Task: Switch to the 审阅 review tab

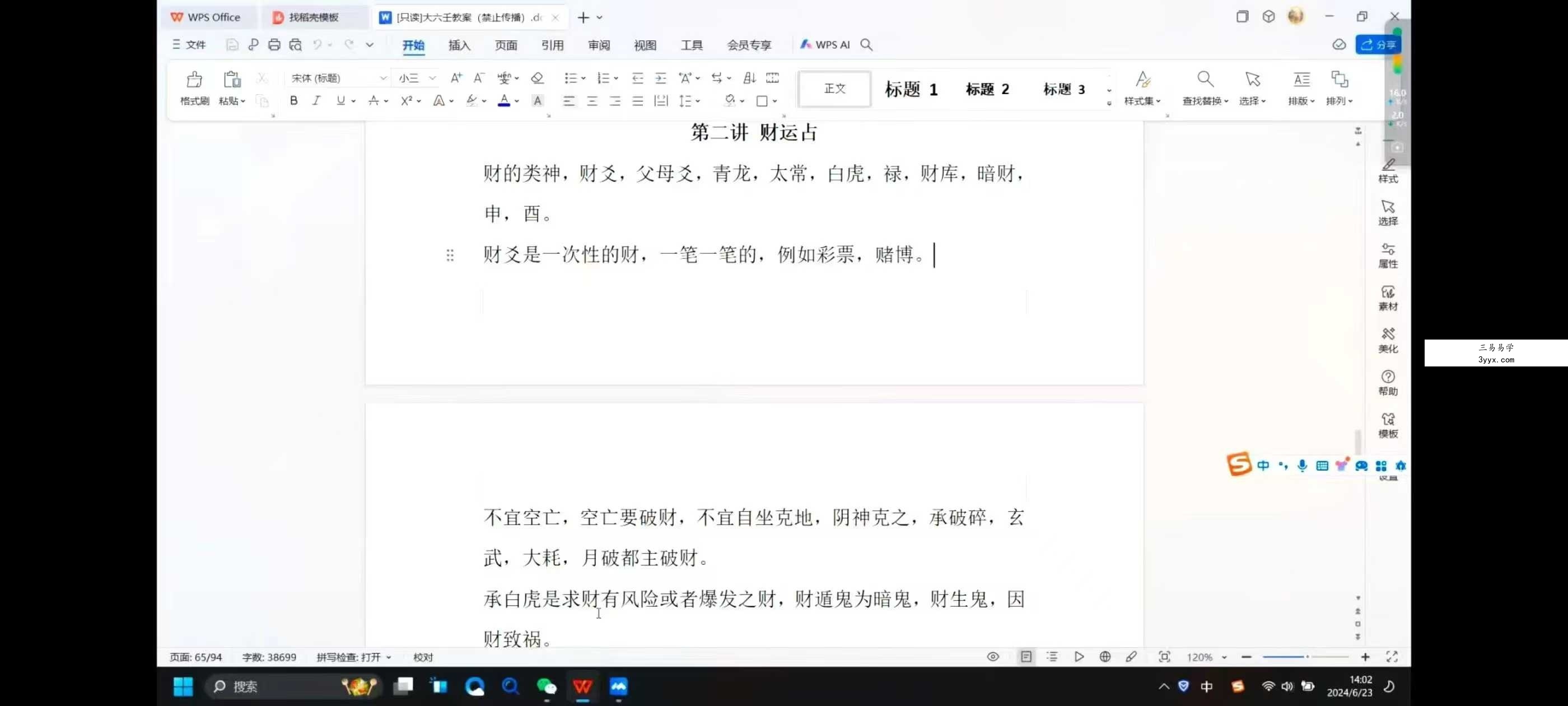Action: 598,45
